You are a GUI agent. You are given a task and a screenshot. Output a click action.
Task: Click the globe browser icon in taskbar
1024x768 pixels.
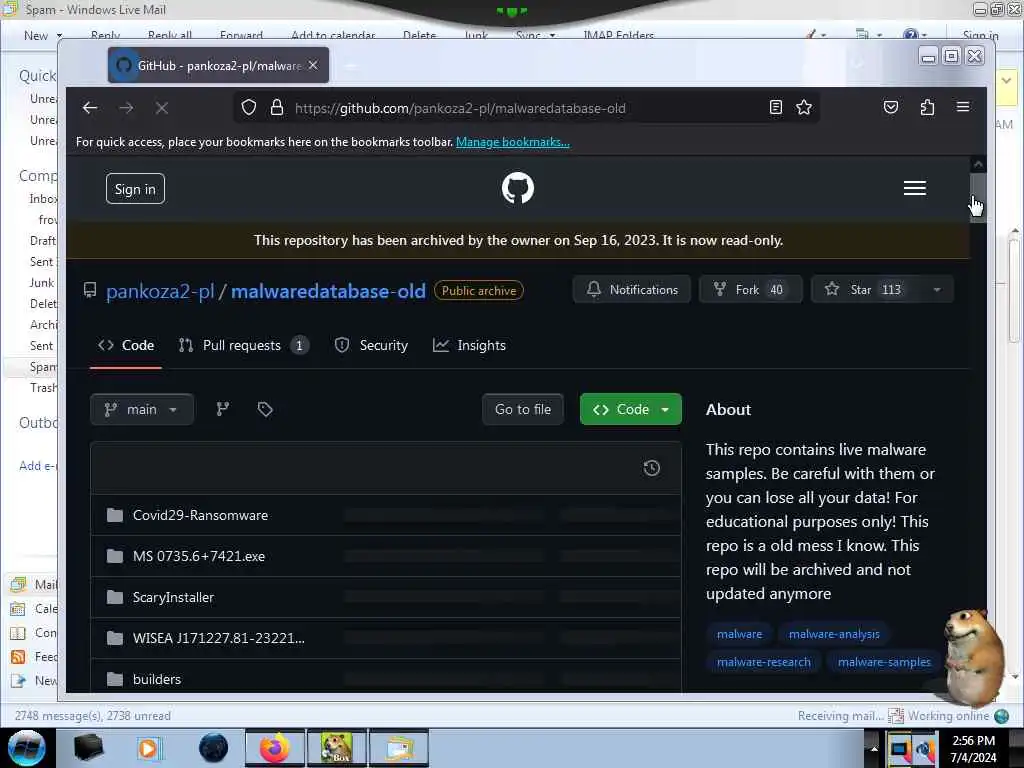click(214, 748)
